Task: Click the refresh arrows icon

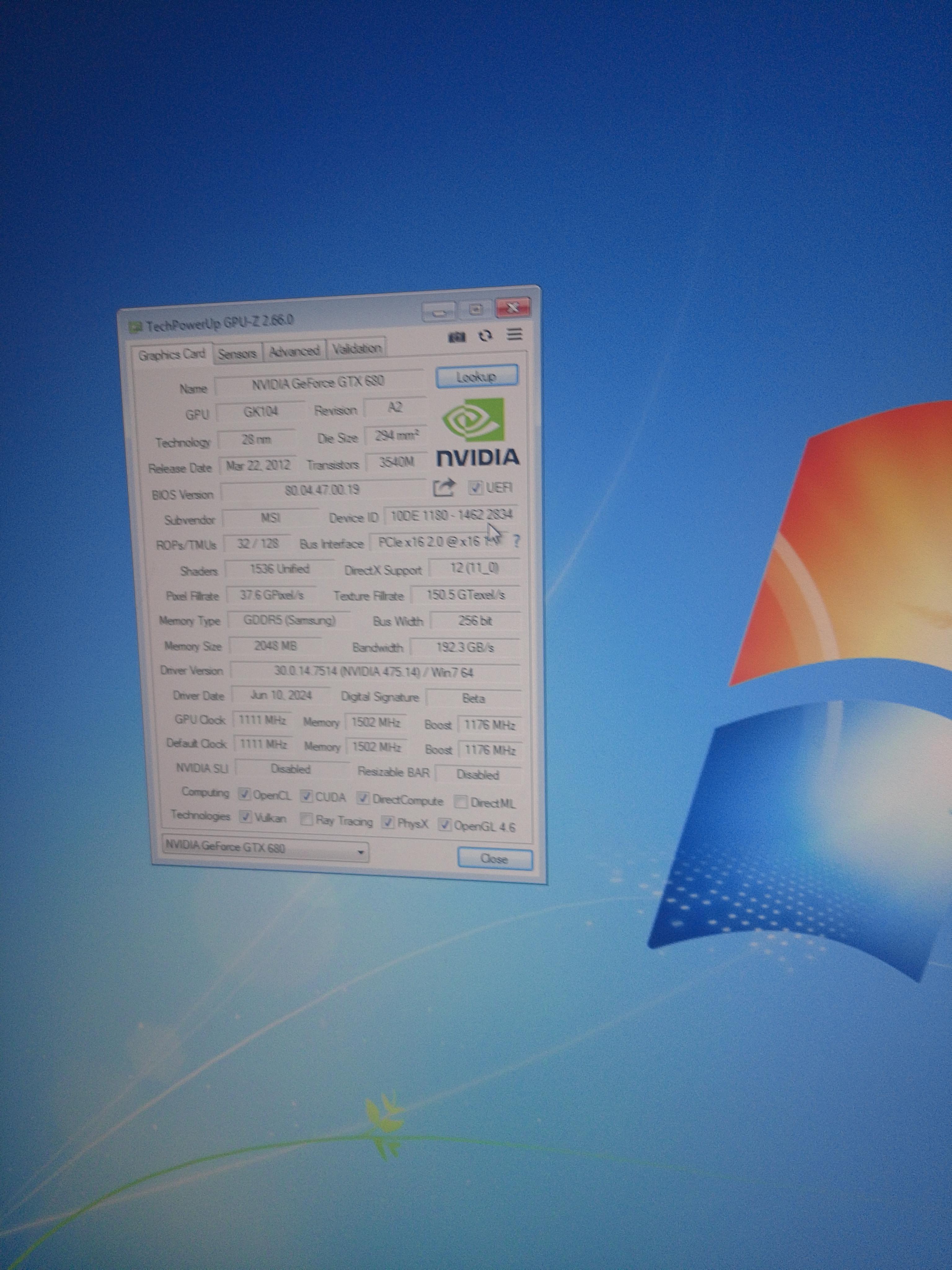Action: coord(486,336)
